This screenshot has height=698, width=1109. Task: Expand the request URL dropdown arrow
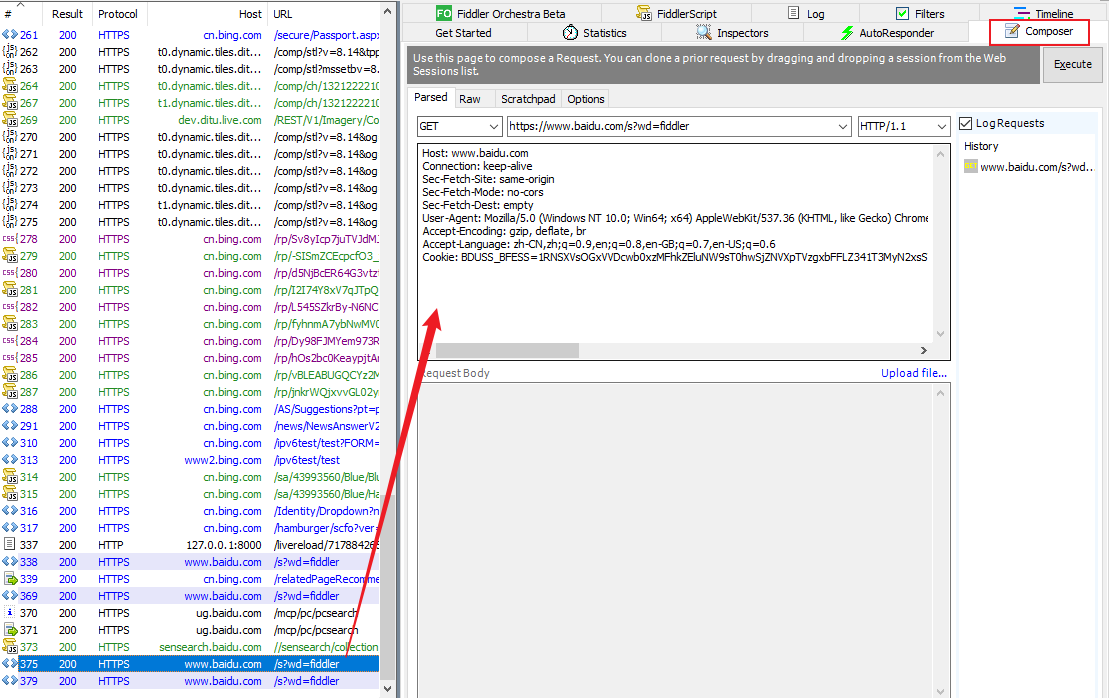(x=843, y=127)
